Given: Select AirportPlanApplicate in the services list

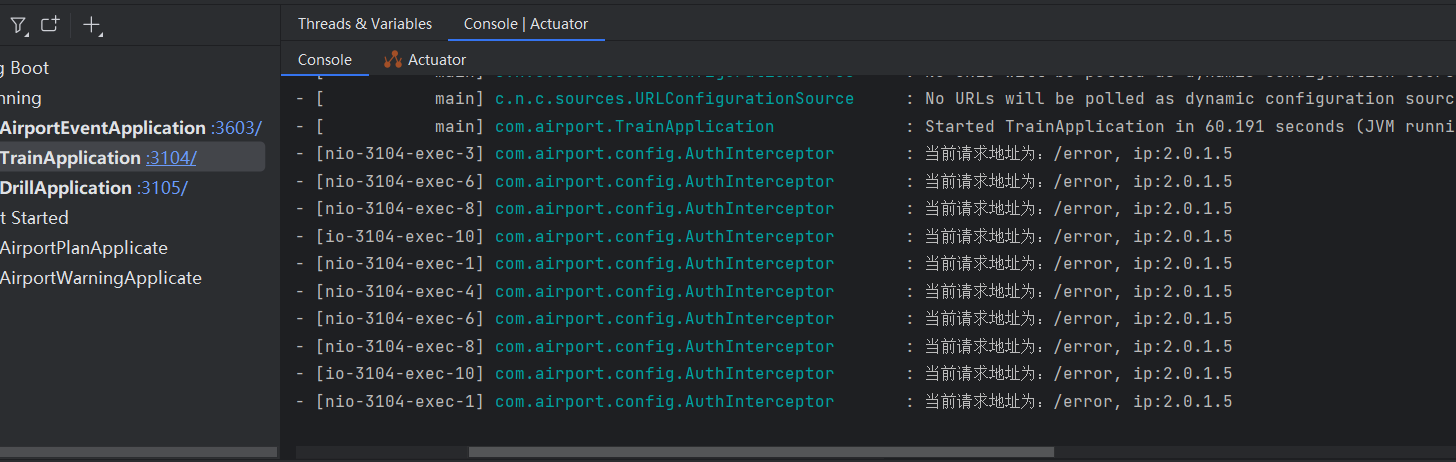Looking at the screenshot, I should click(x=84, y=248).
